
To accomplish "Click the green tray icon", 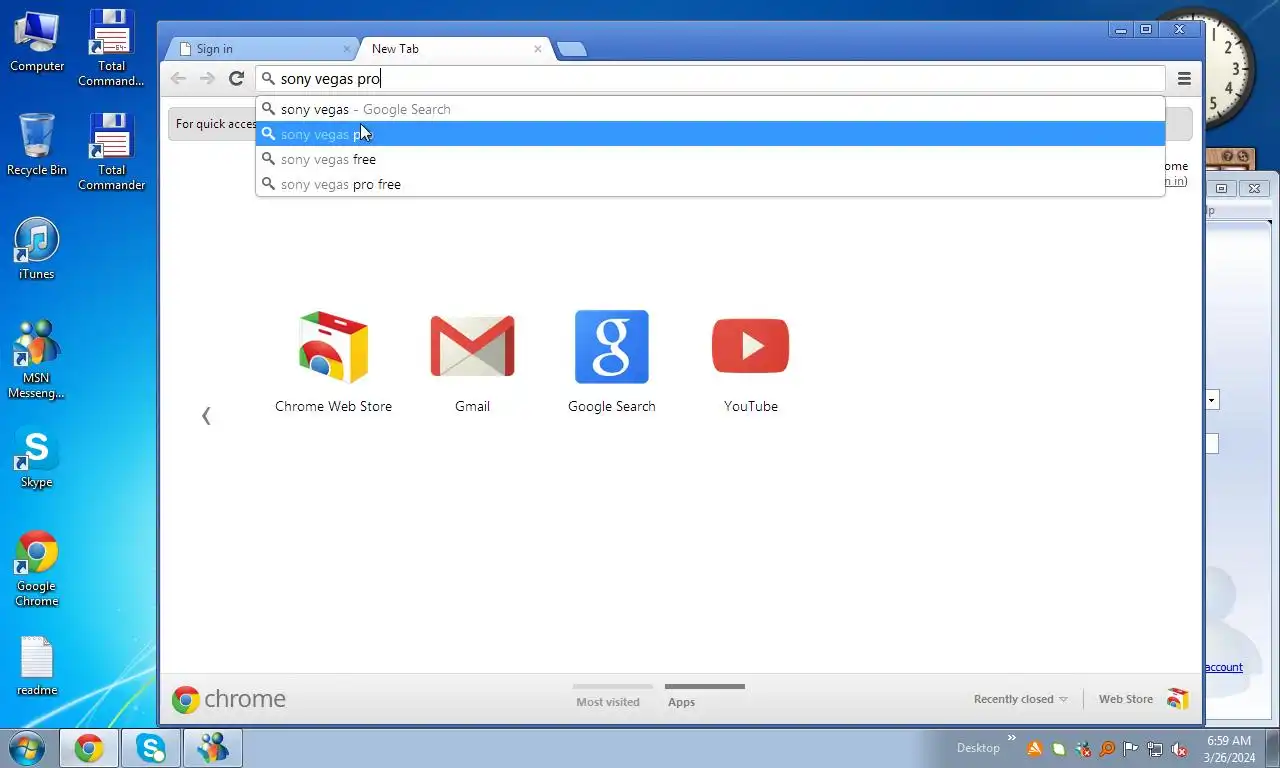I will pos(1059,749).
